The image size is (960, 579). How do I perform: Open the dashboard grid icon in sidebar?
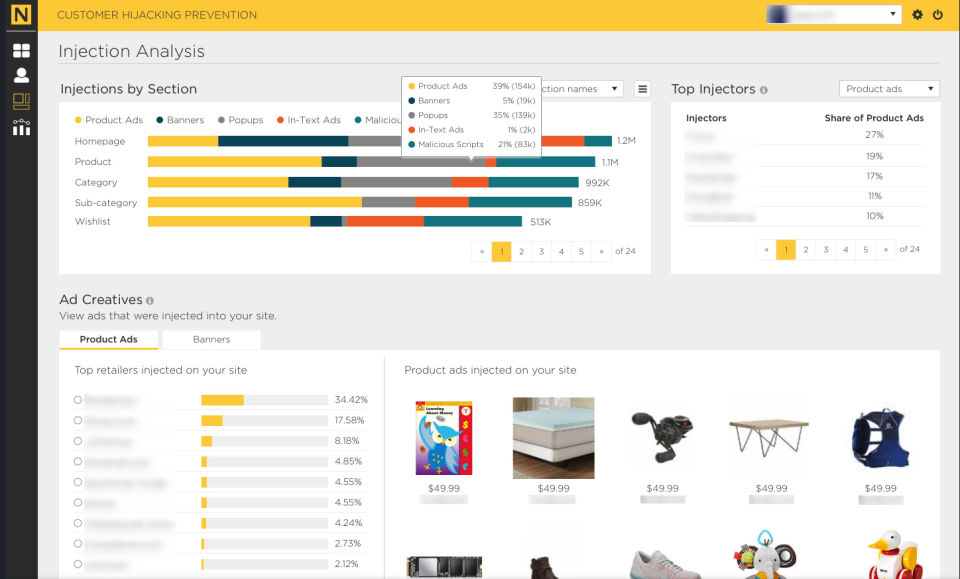click(21, 50)
